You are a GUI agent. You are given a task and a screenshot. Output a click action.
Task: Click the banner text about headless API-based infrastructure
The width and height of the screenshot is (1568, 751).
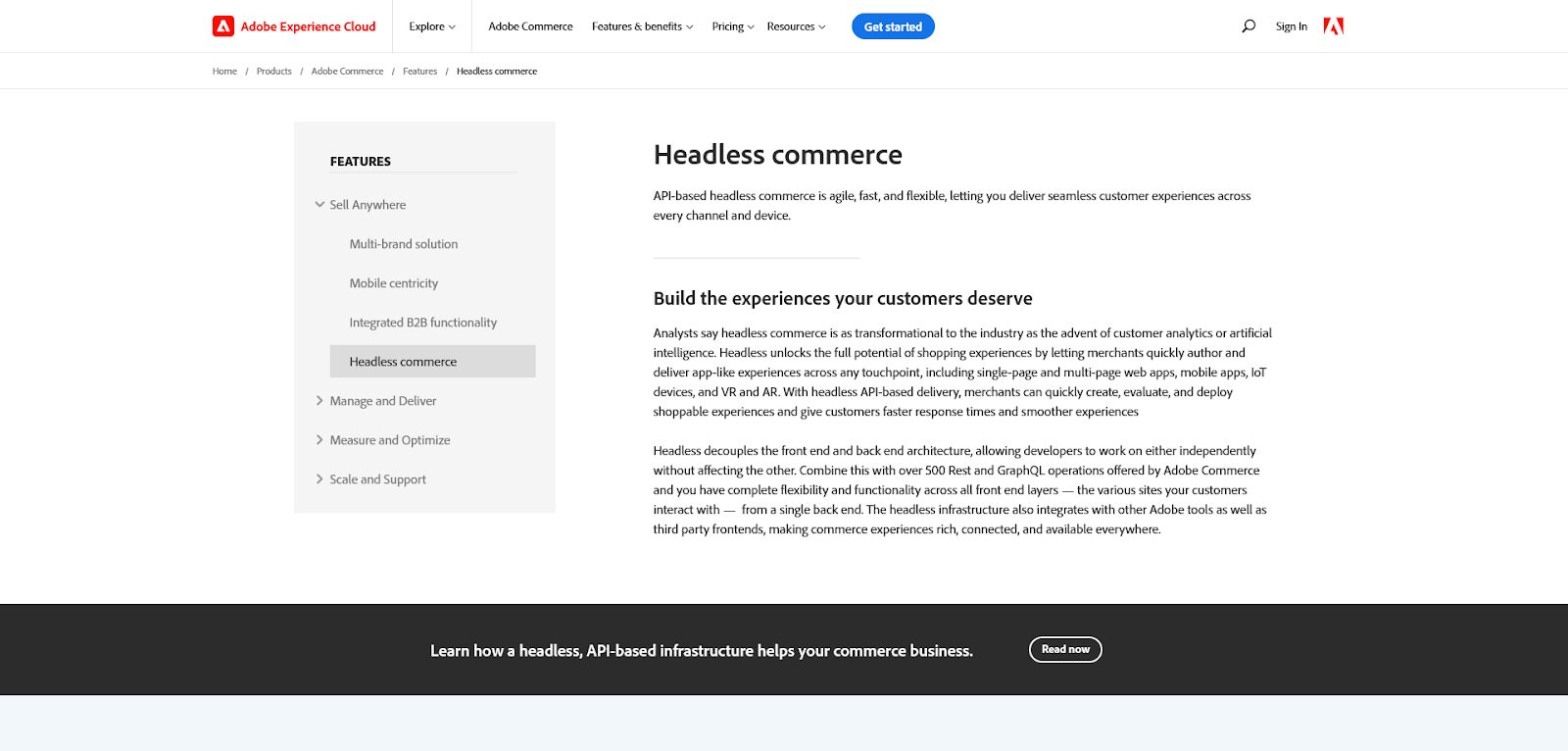(x=702, y=651)
